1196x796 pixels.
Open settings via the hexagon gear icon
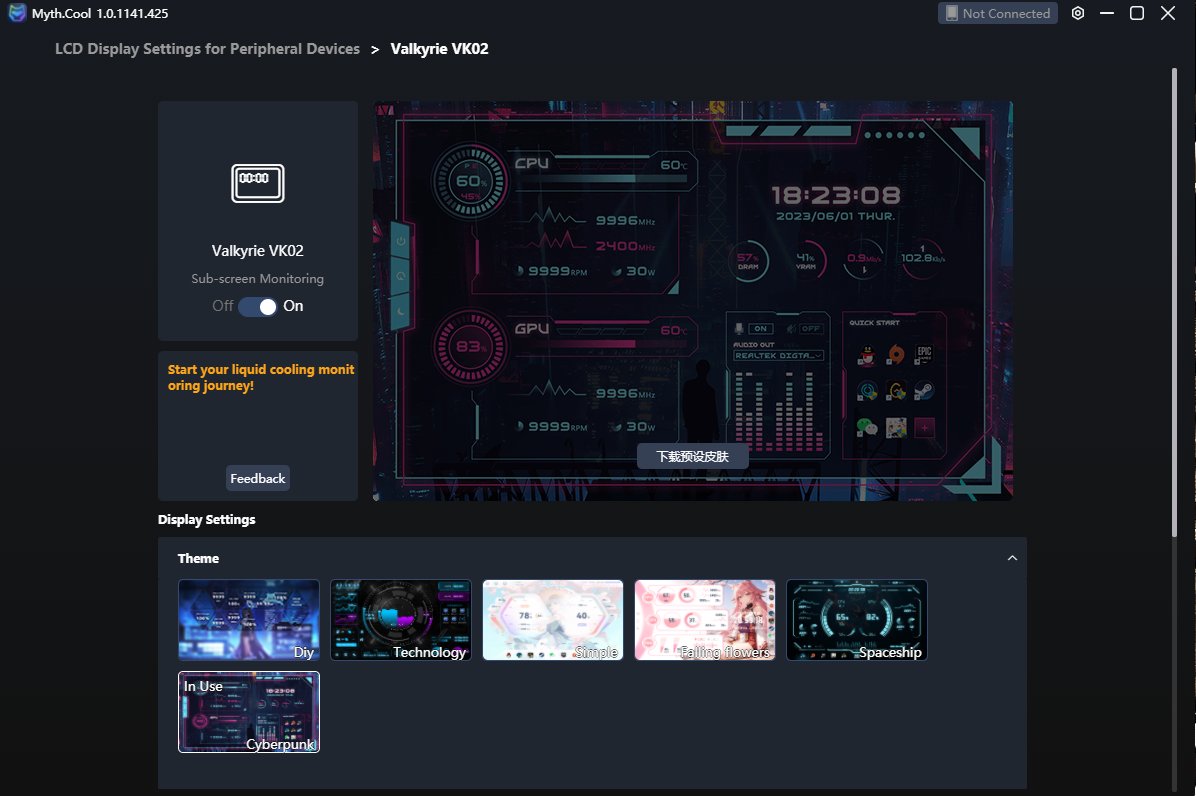tap(1078, 13)
